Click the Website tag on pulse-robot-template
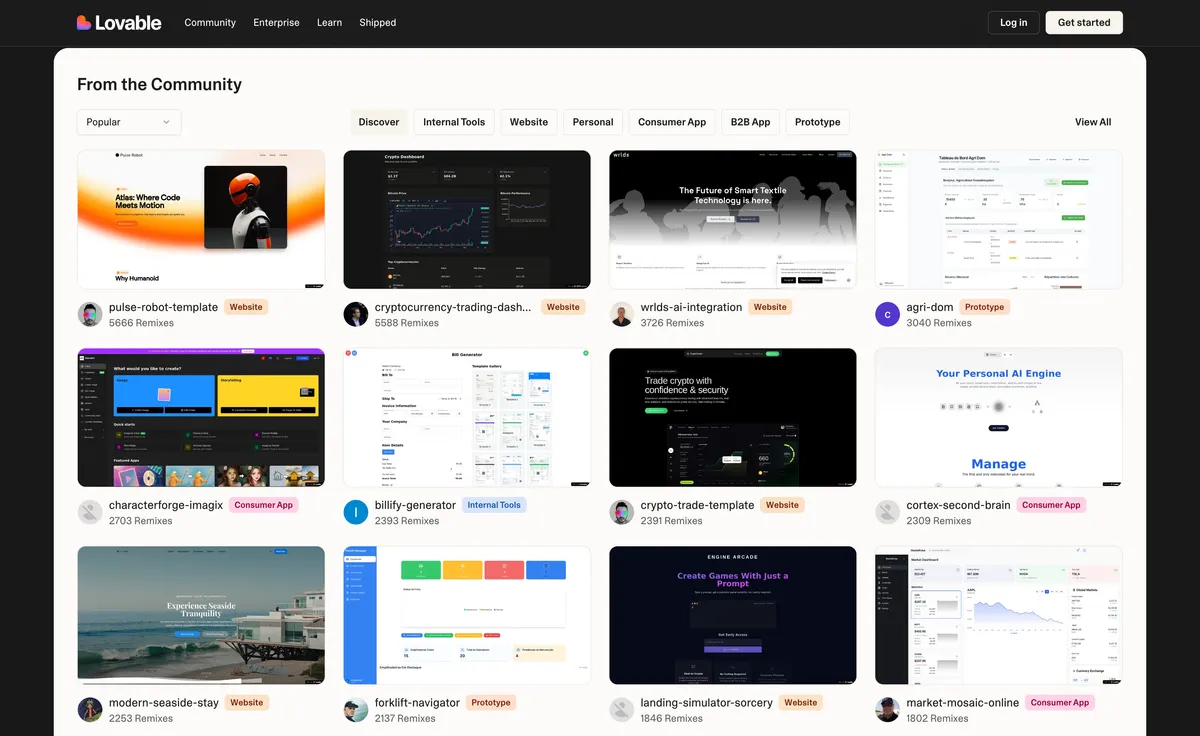The image size is (1200, 736). [246, 307]
